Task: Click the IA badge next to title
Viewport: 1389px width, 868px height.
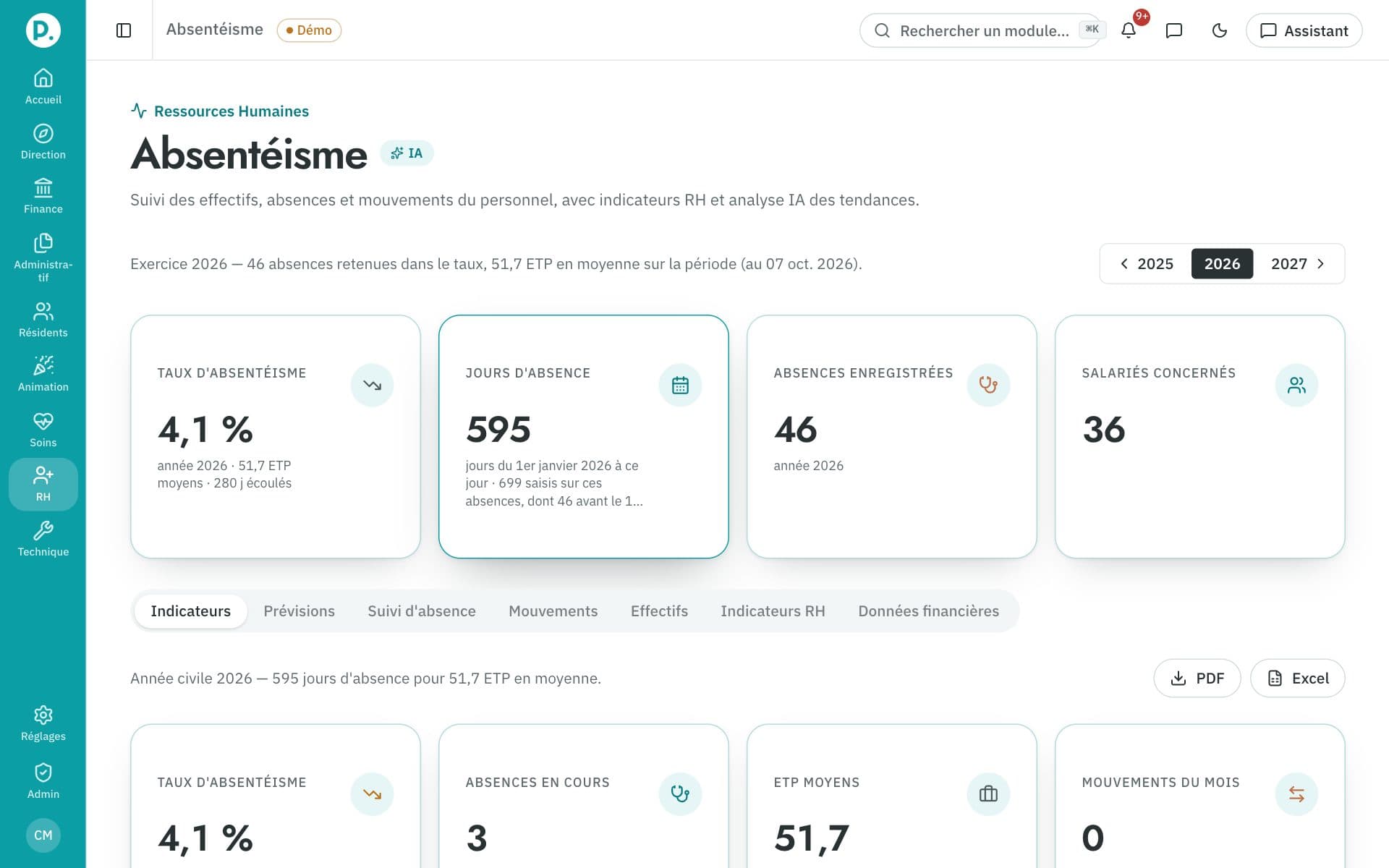Action: pyautogui.click(x=407, y=153)
